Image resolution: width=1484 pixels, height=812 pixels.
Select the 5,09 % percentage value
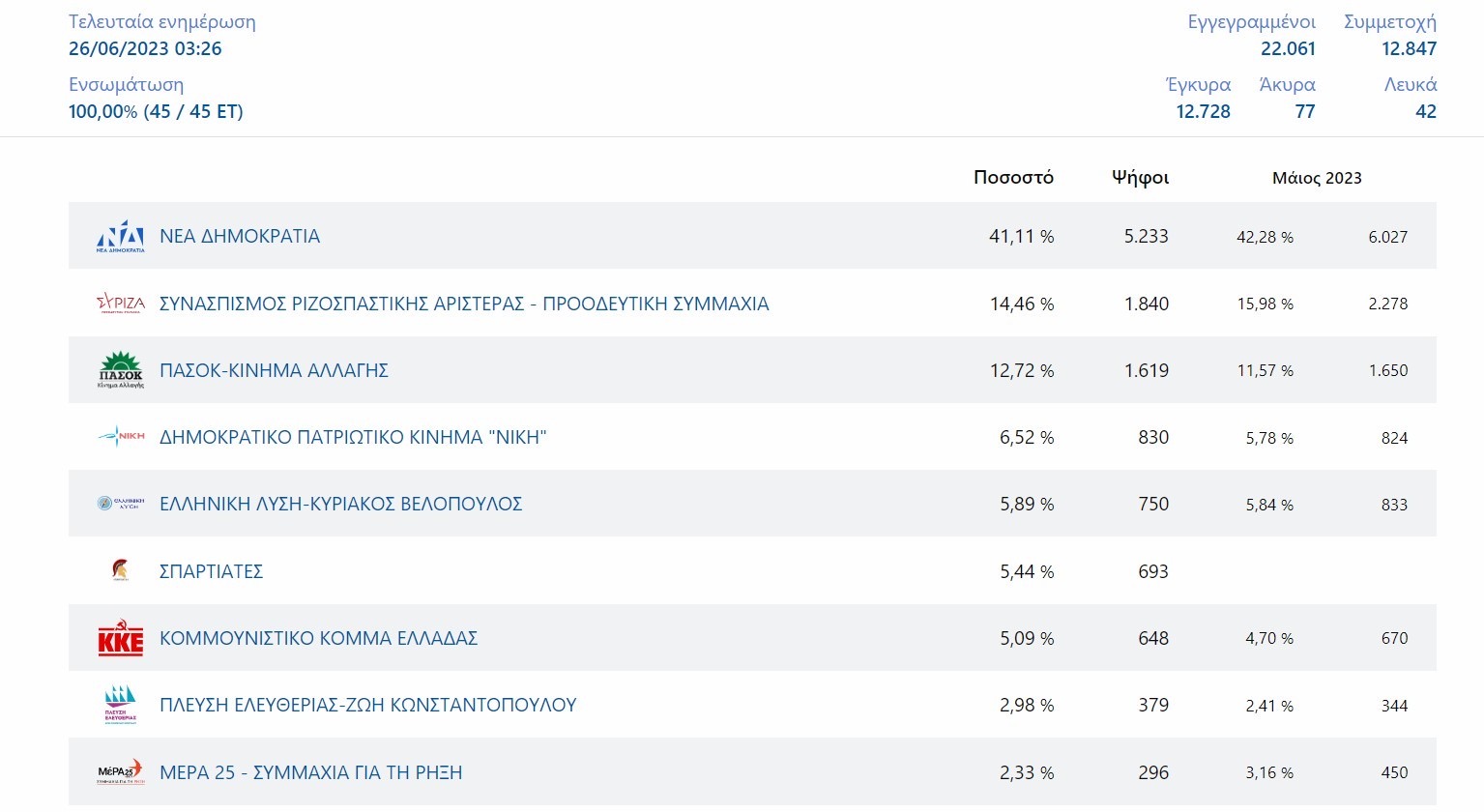click(1027, 638)
